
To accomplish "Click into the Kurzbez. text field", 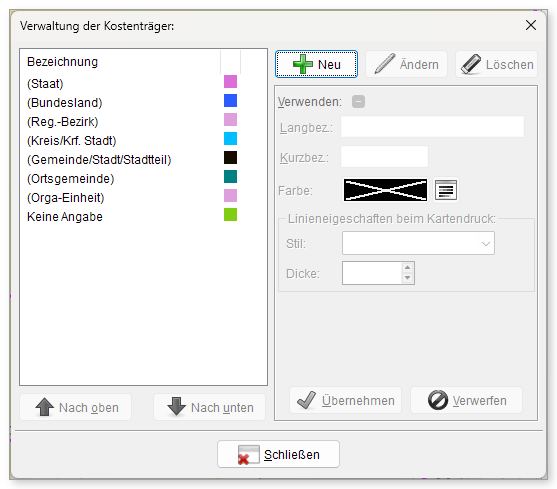I will pos(384,157).
